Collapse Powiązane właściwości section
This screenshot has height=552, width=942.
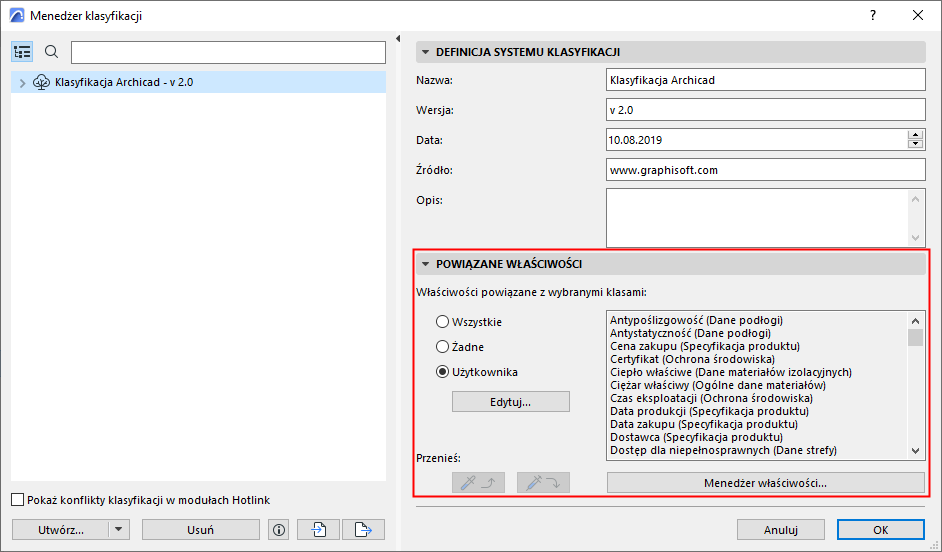point(425,264)
